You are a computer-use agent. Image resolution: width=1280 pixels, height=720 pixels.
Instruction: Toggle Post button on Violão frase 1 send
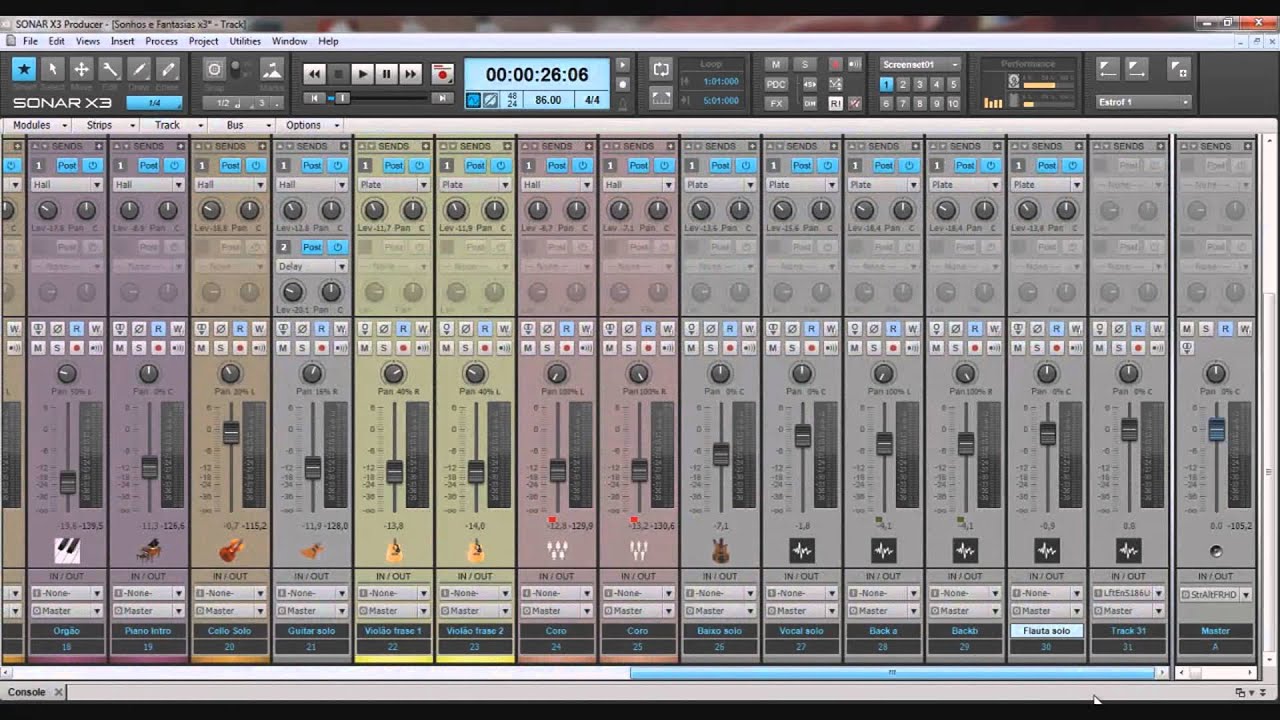pos(394,165)
